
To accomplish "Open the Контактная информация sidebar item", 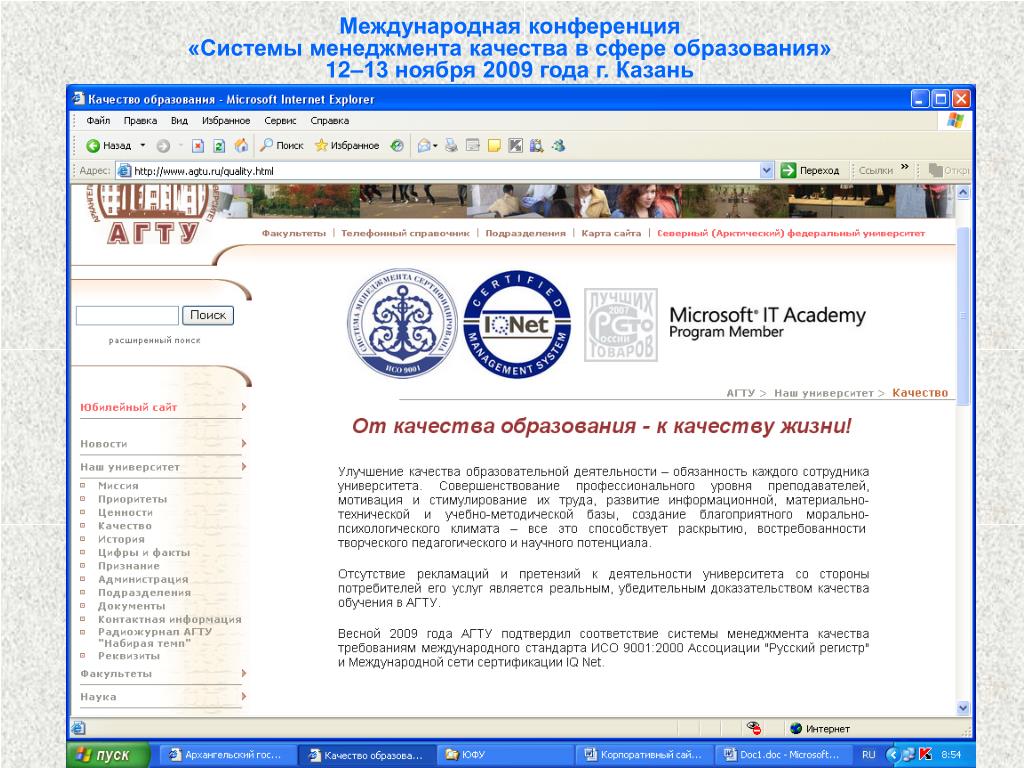I will click(170, 619).
